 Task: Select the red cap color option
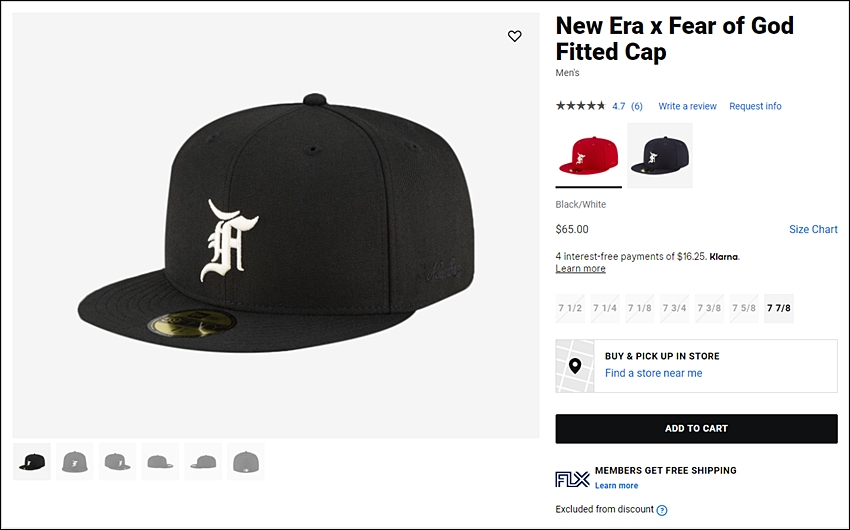pos(589,156)
